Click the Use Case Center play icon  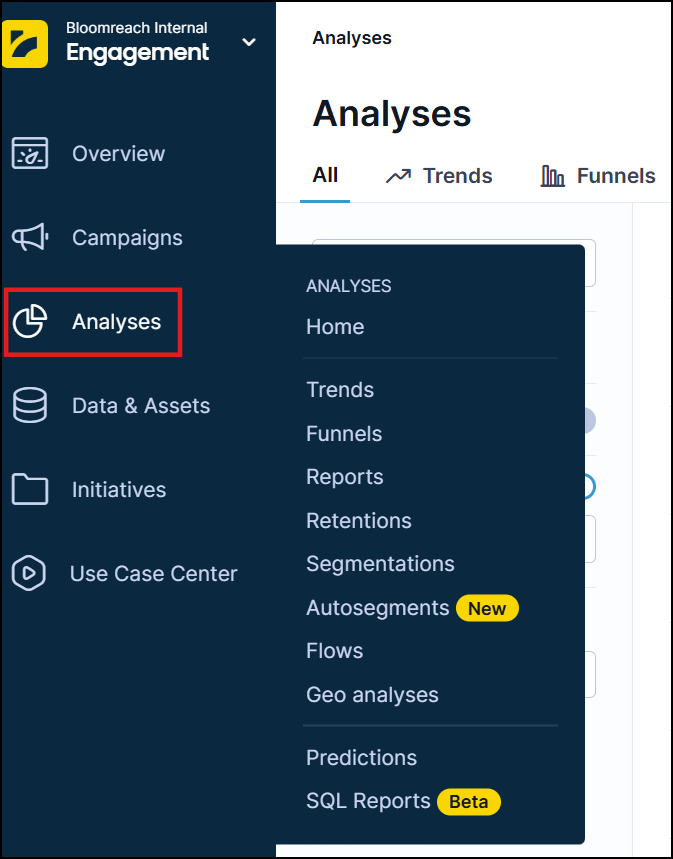pyautogui.click(x=28, y=573)
